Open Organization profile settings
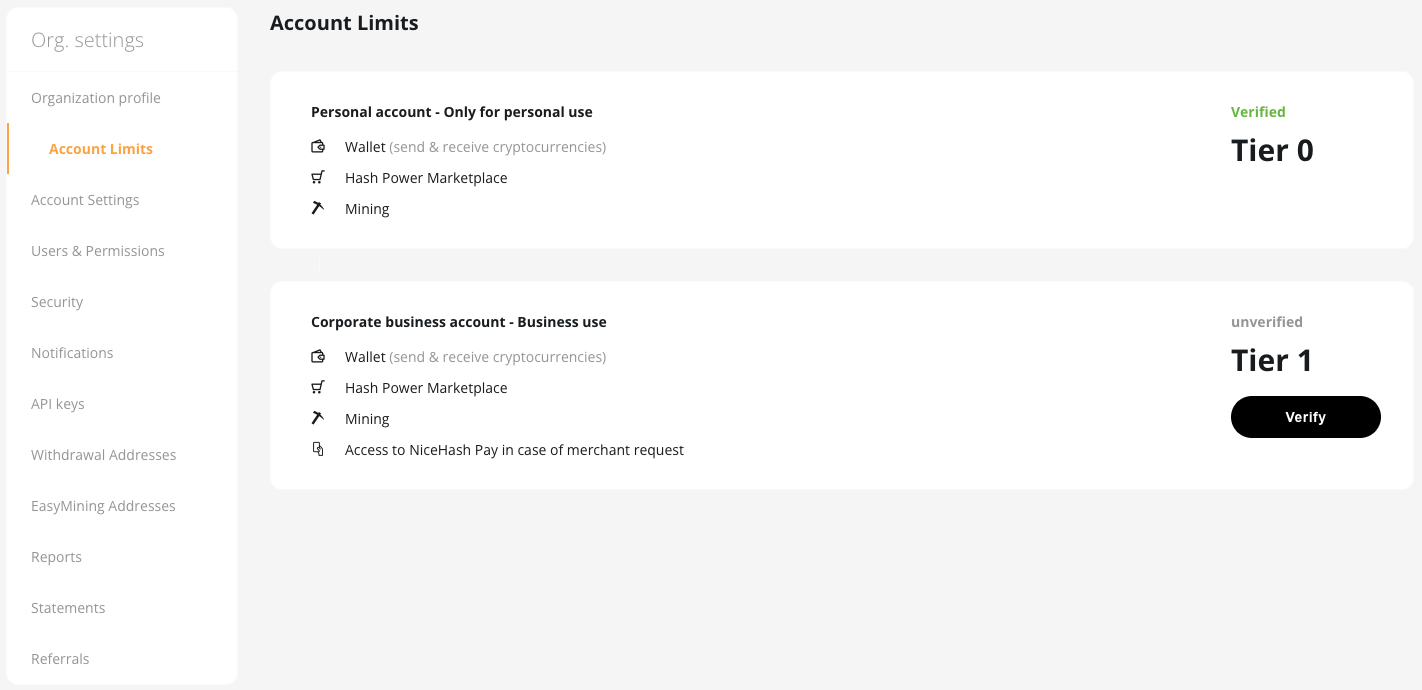Image resolution: width=1422 pixels, height=690 pixels. click(x=96, y=98)
